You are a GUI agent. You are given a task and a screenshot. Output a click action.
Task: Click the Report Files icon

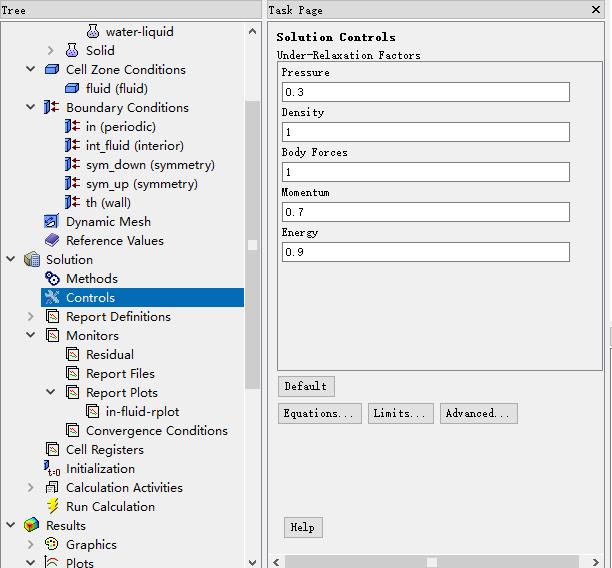coord(73,373)
